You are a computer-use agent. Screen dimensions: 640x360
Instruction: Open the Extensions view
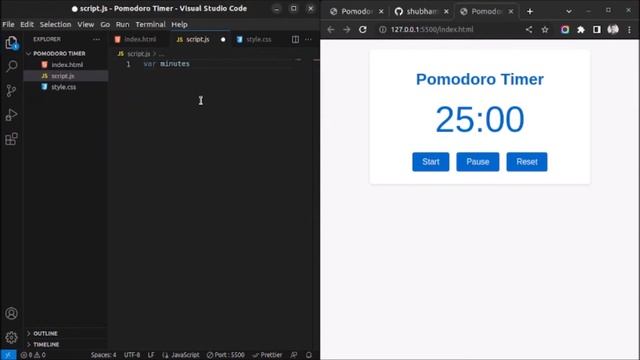pyautogui.click(x=11, y=139)
